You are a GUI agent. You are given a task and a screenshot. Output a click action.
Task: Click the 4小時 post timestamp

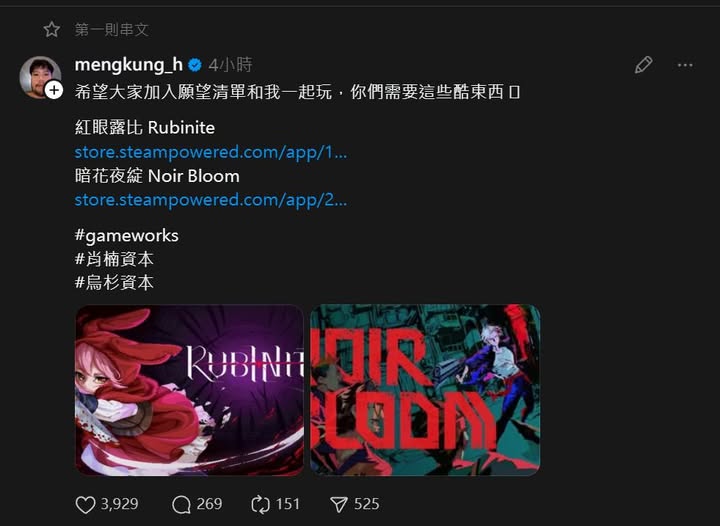point(231,65)
